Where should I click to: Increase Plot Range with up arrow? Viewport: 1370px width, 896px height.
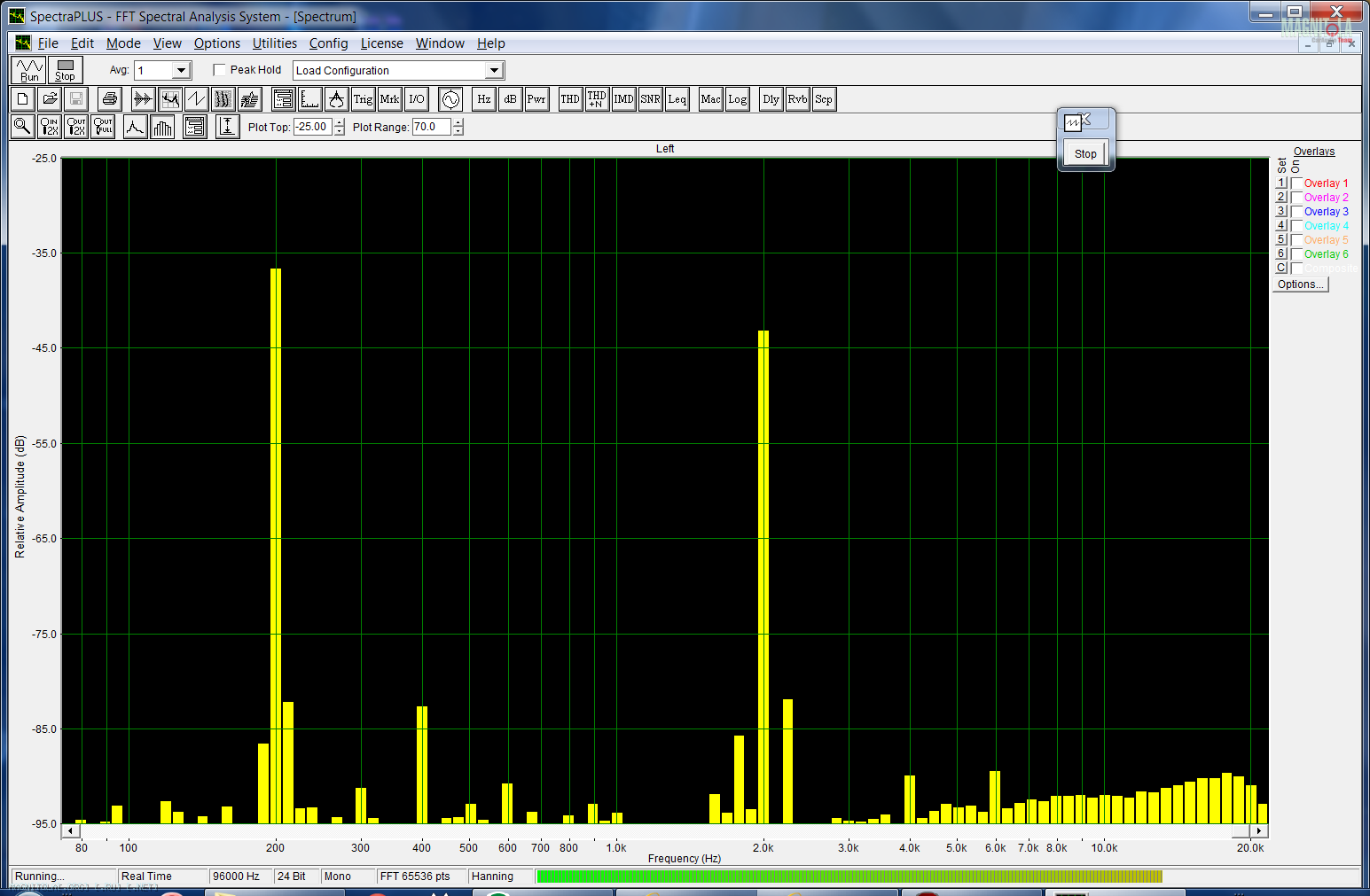(x=458, y=123)
